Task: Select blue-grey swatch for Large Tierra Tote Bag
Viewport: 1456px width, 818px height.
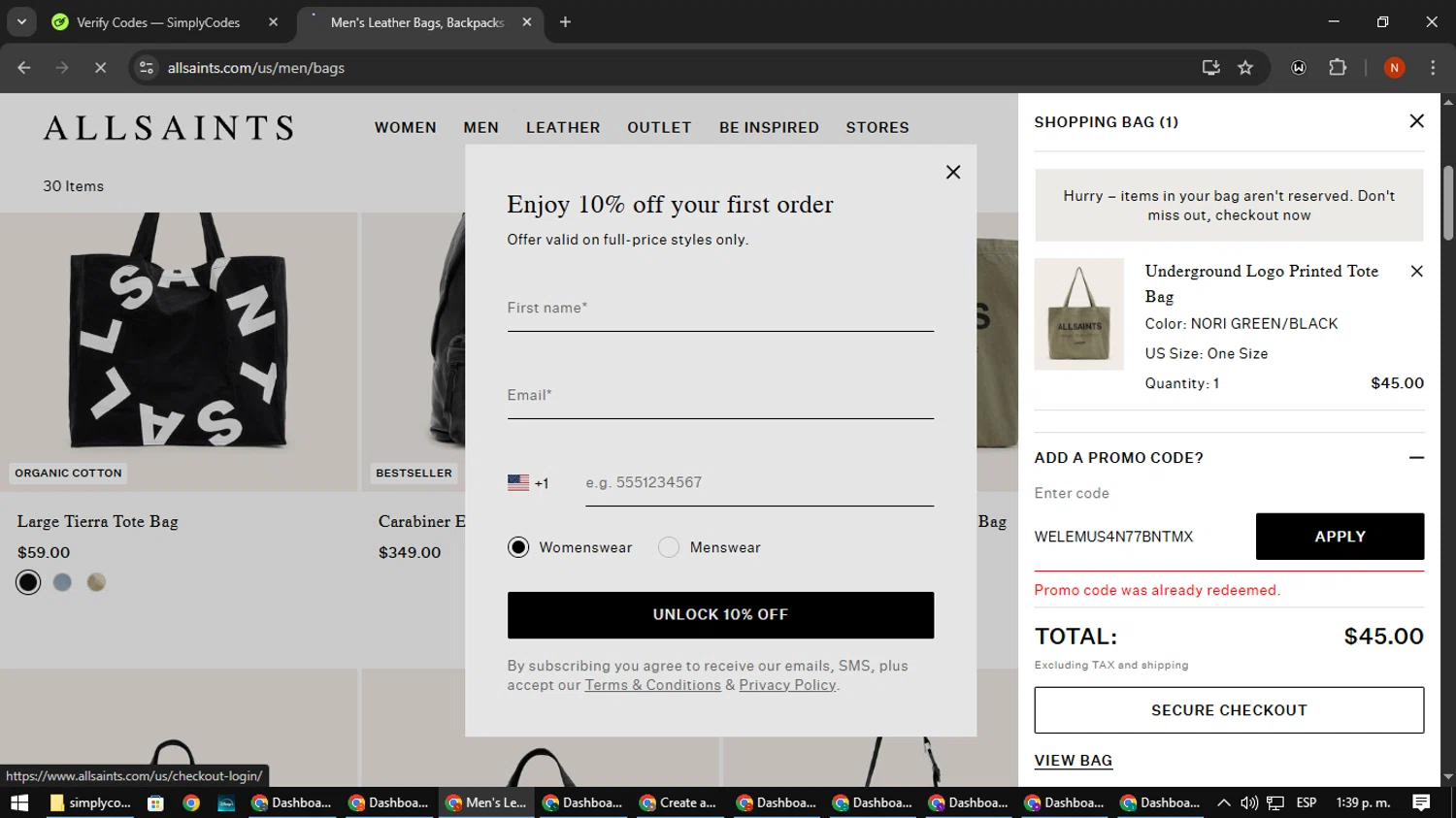Action: coord(62,582)
